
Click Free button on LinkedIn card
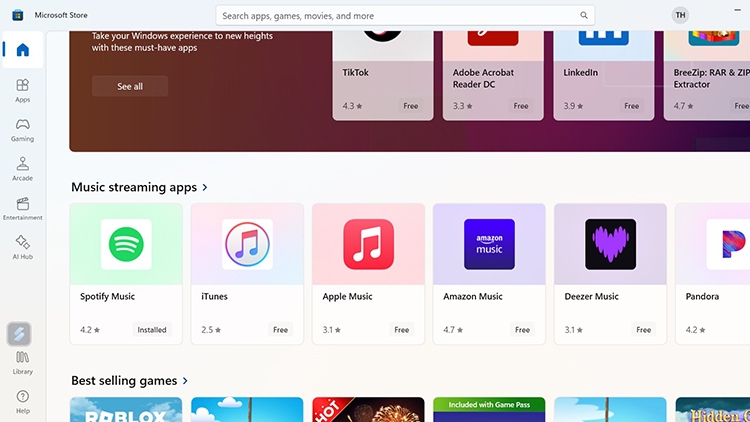(x=631, y=106)
